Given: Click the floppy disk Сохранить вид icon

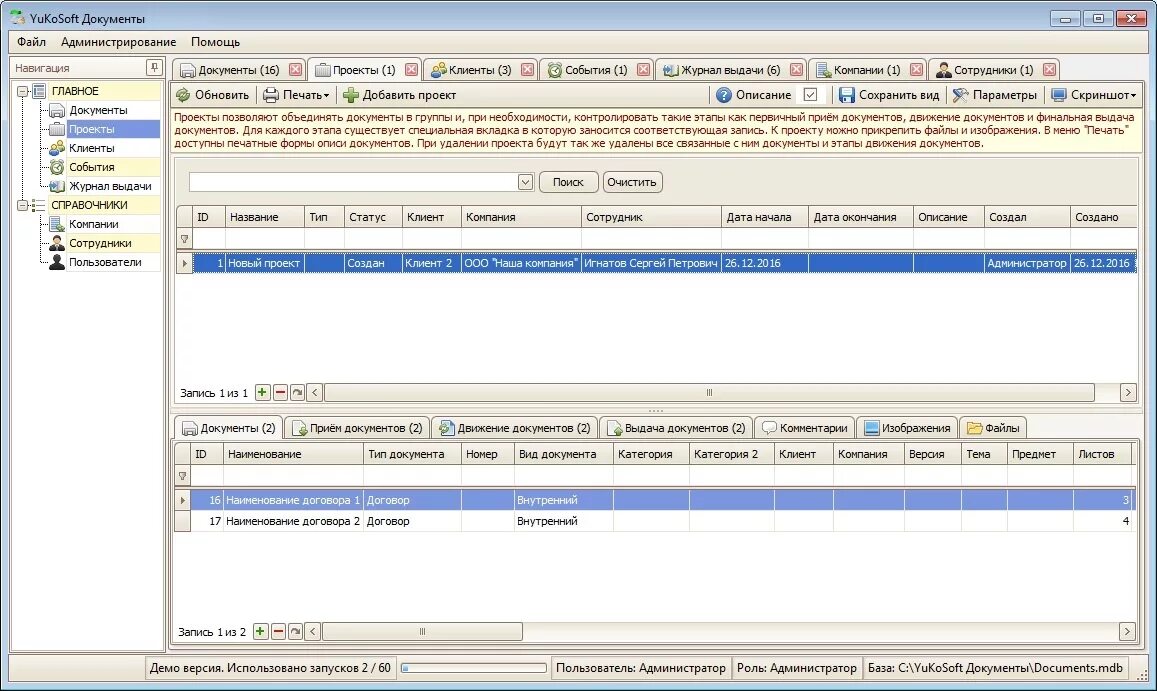Looking at the screenshot, I should (x=847, y=94).
